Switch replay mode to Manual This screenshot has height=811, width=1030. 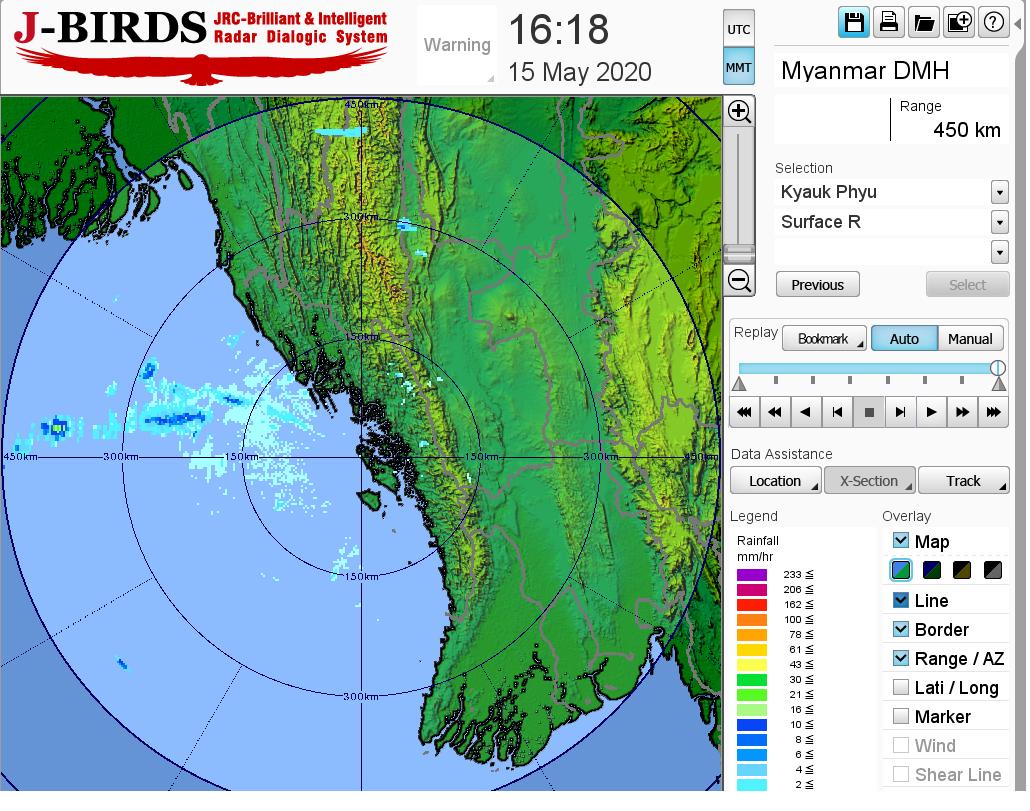pos(969,339)
